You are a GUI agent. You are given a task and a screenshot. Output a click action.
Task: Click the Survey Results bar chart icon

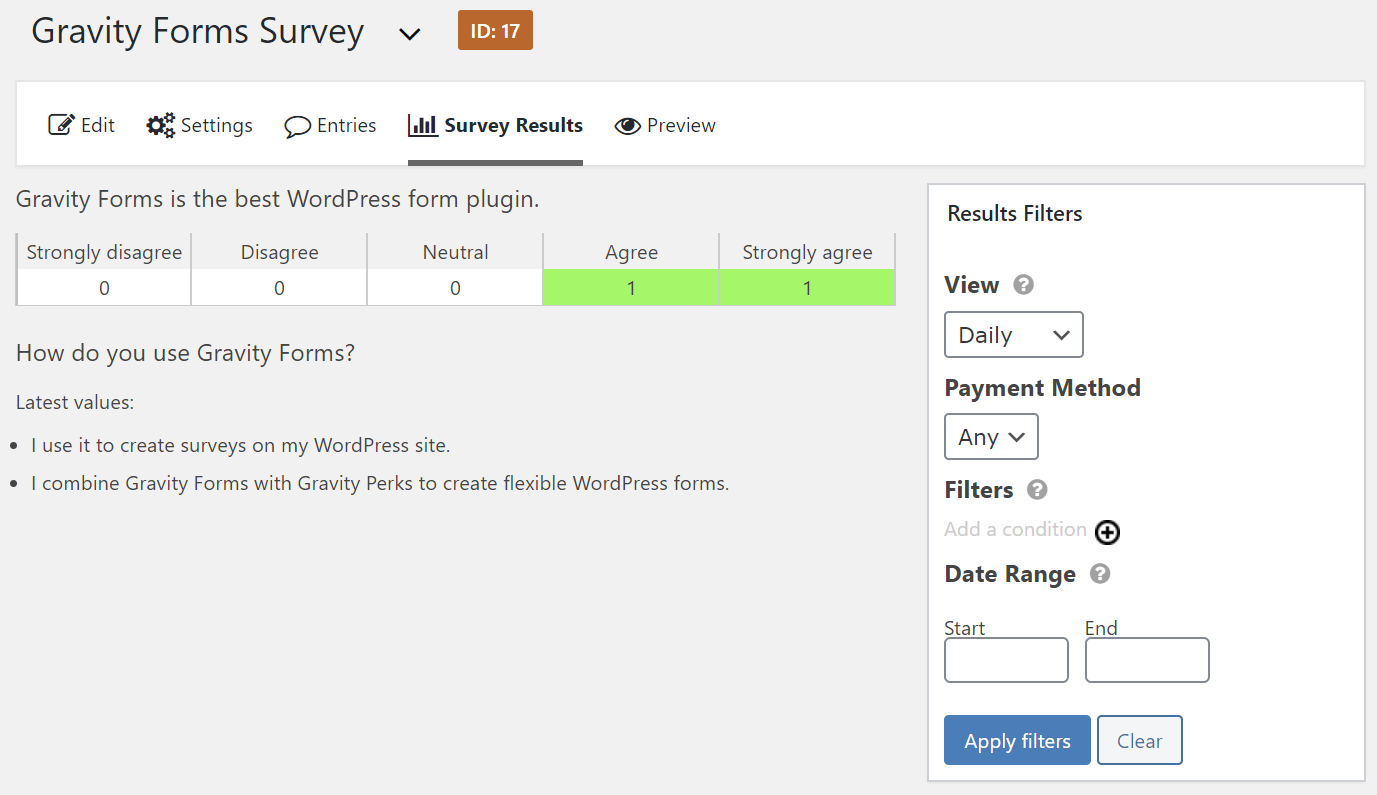[423, 124]
